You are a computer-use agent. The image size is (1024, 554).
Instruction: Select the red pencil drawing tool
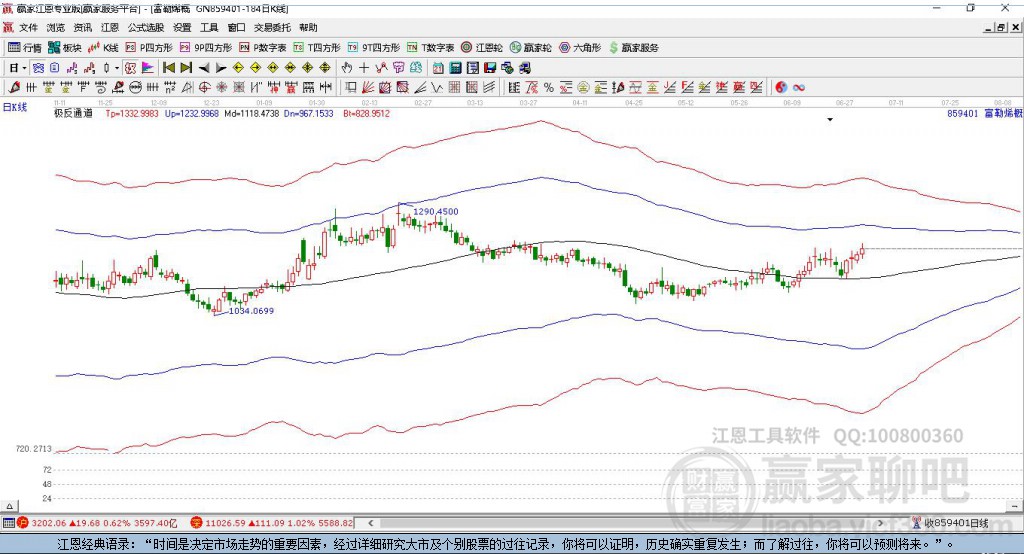[14, 88]
